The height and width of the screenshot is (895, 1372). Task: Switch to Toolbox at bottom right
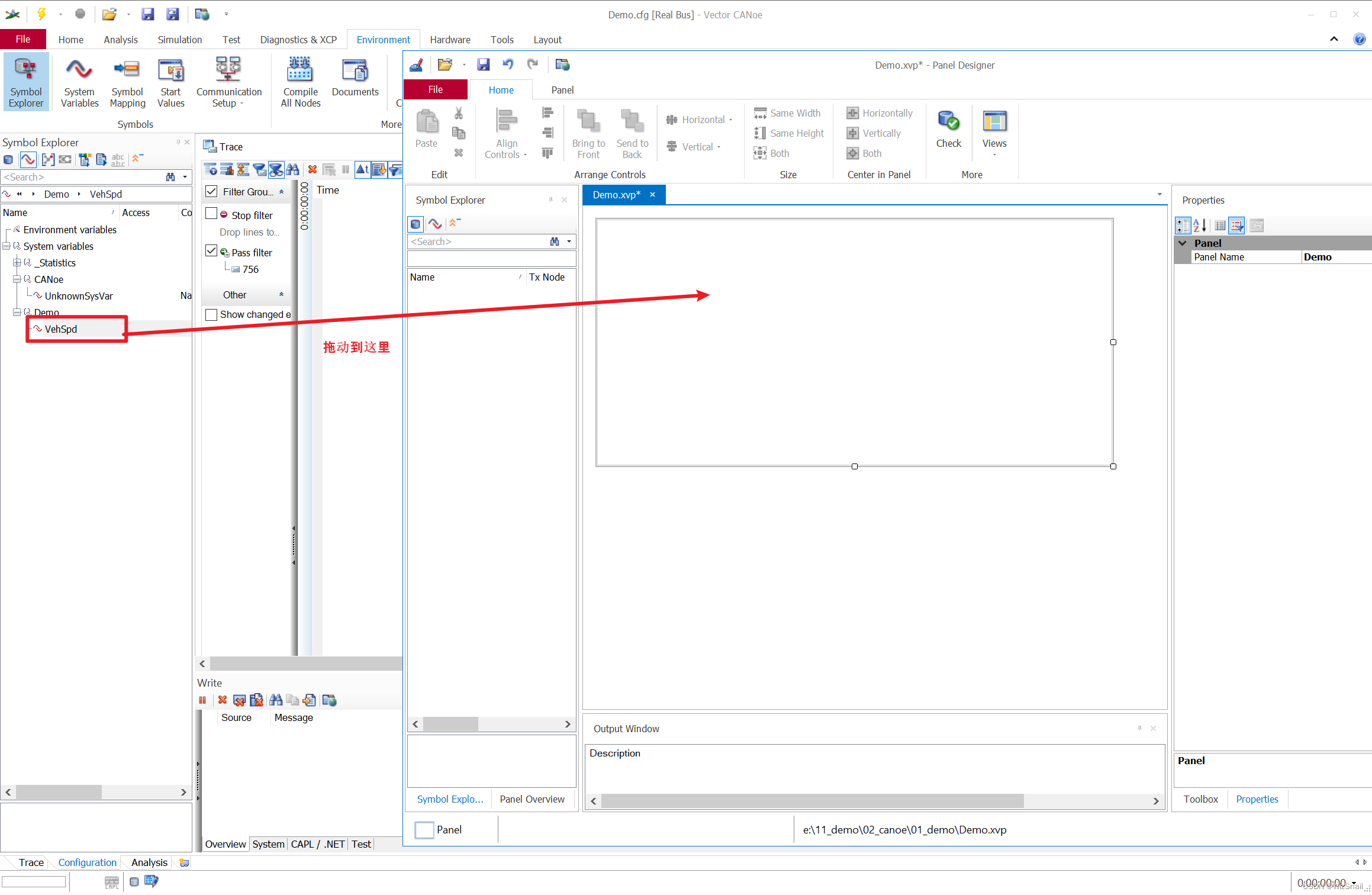[1200, 800]
